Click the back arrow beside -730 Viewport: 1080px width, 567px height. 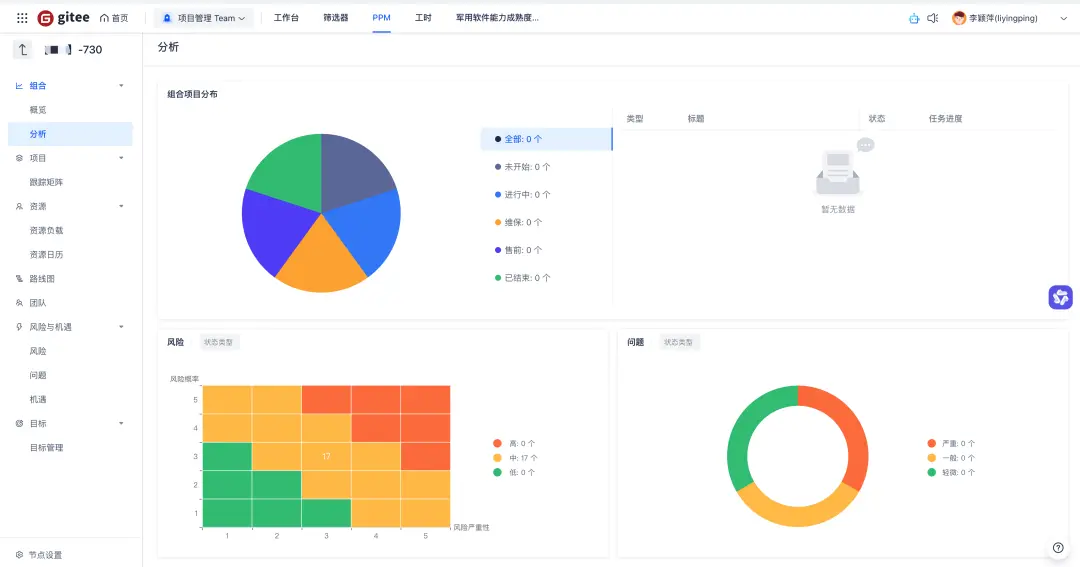23,50
